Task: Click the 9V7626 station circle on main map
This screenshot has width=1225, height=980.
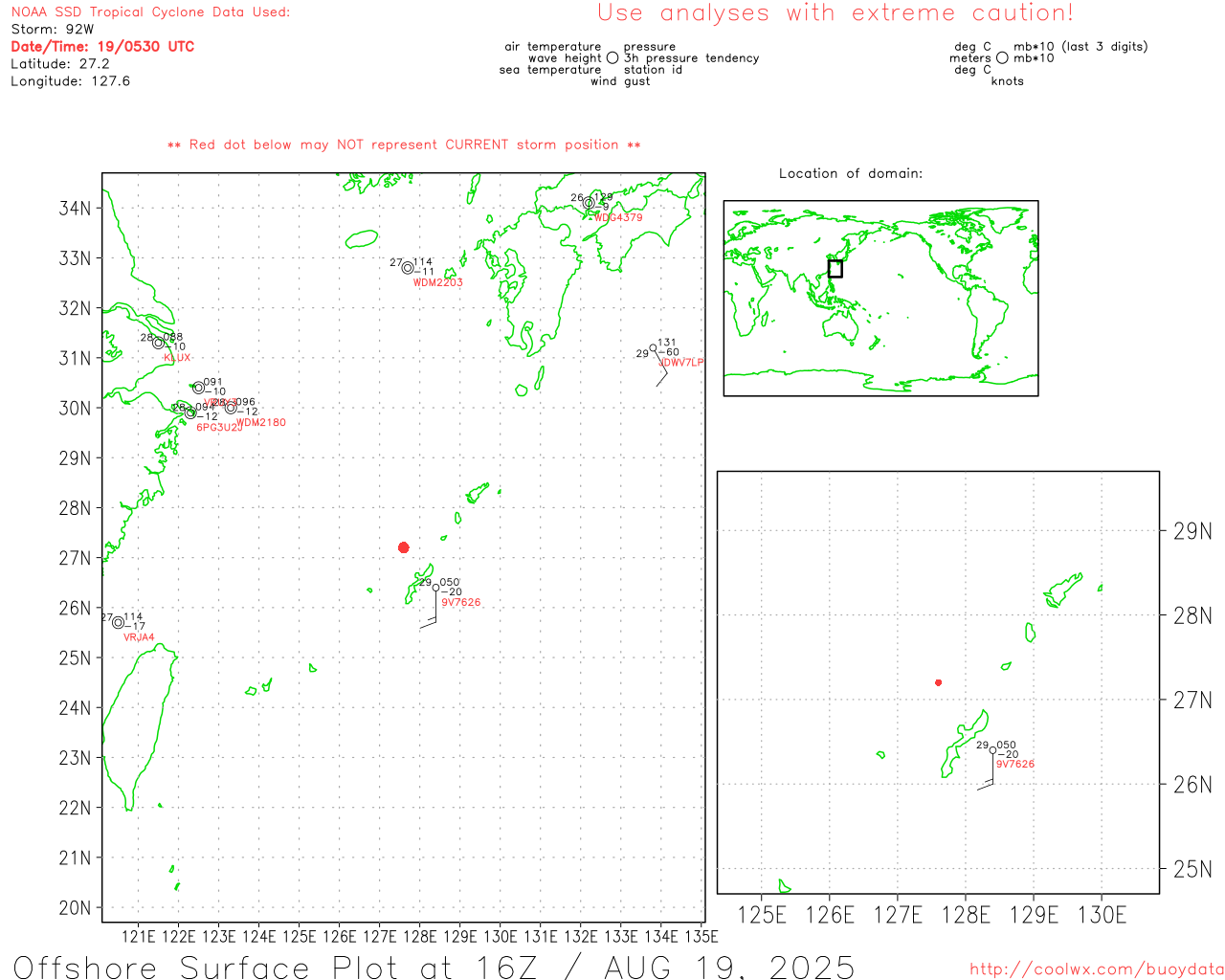Action: point(436,588)
